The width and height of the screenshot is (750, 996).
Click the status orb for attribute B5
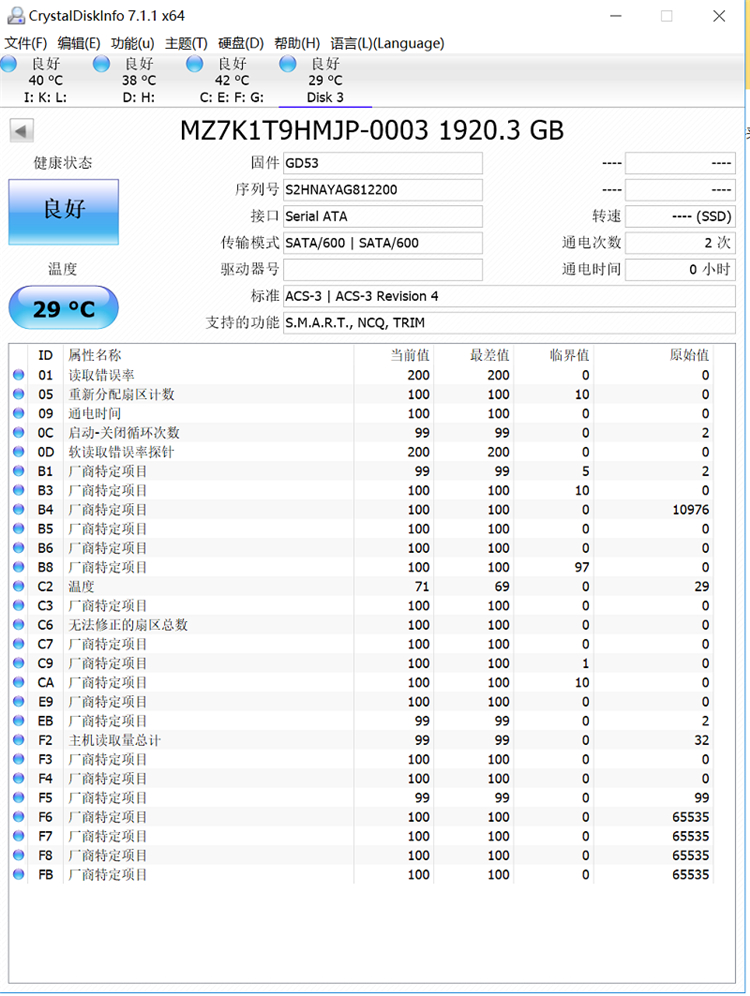tap(18, 528)
